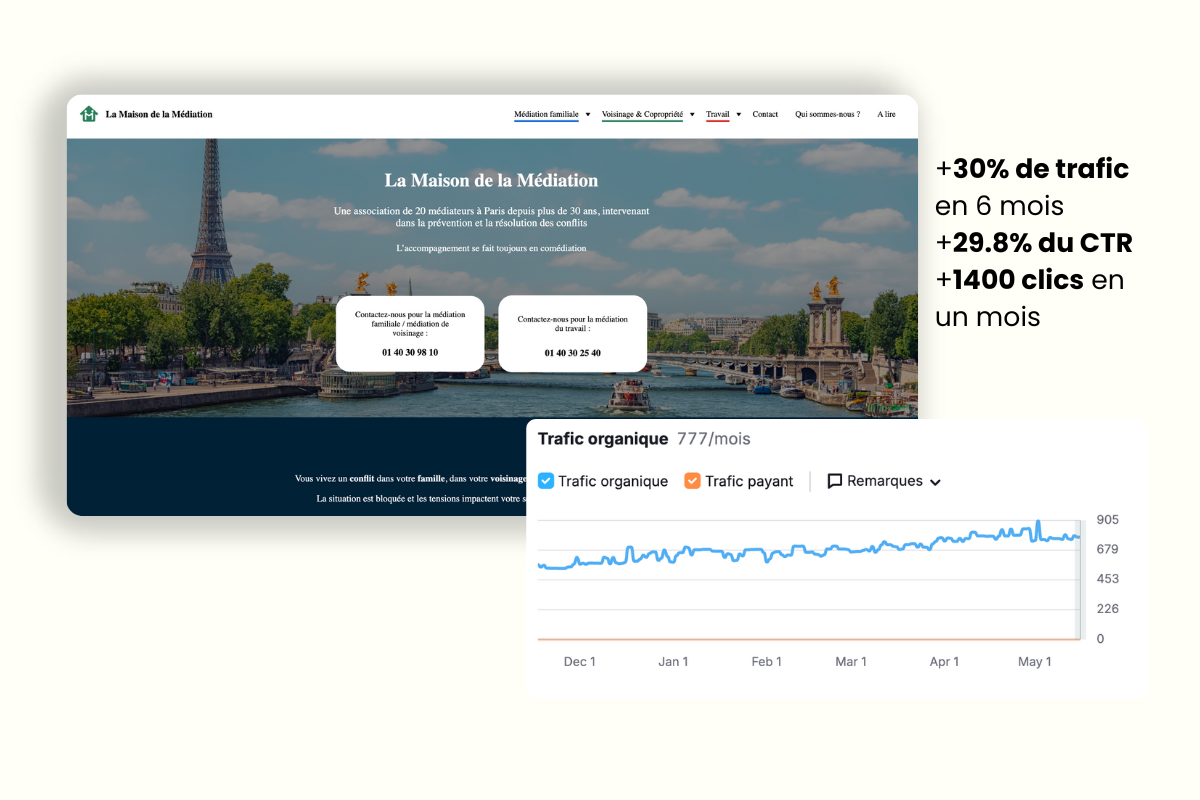Open the Voisinage & Copropriété menu
This screenshot has width=1200, height=800.
(642, 114)
